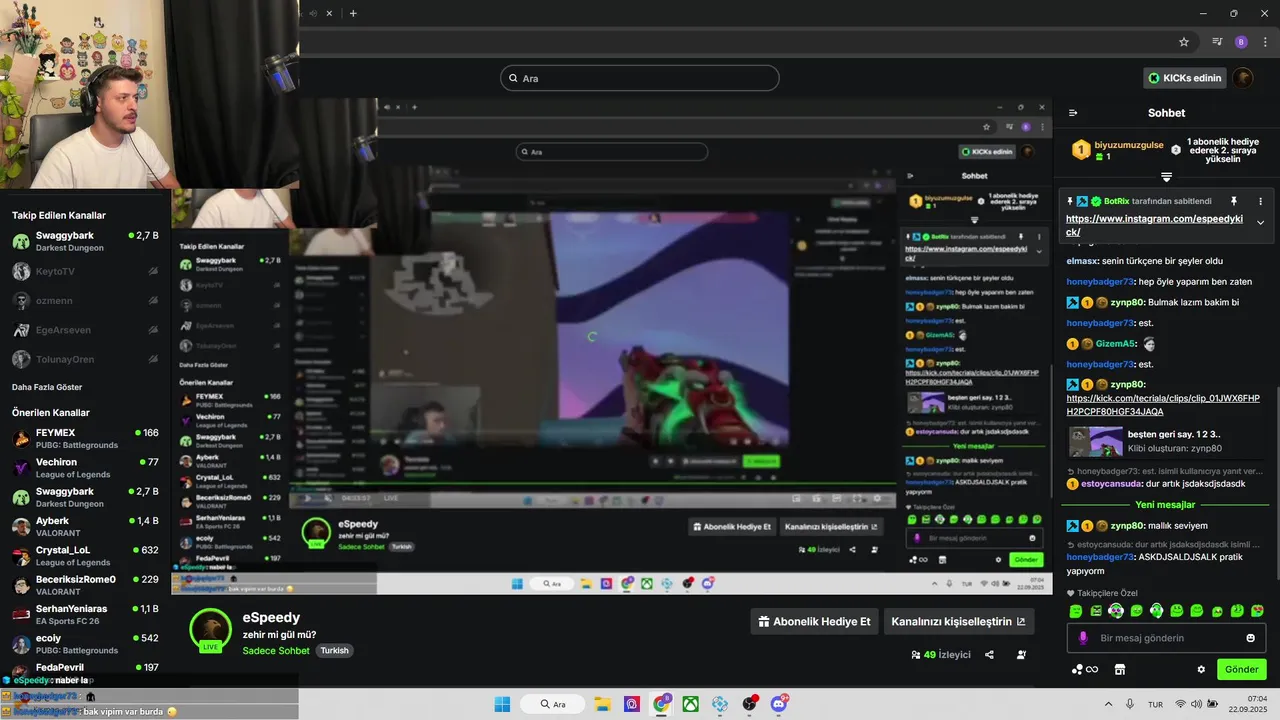Open the ozmenn followed channel
The width and height of the screenshot is (1280, 720).
tap(85, 300)
